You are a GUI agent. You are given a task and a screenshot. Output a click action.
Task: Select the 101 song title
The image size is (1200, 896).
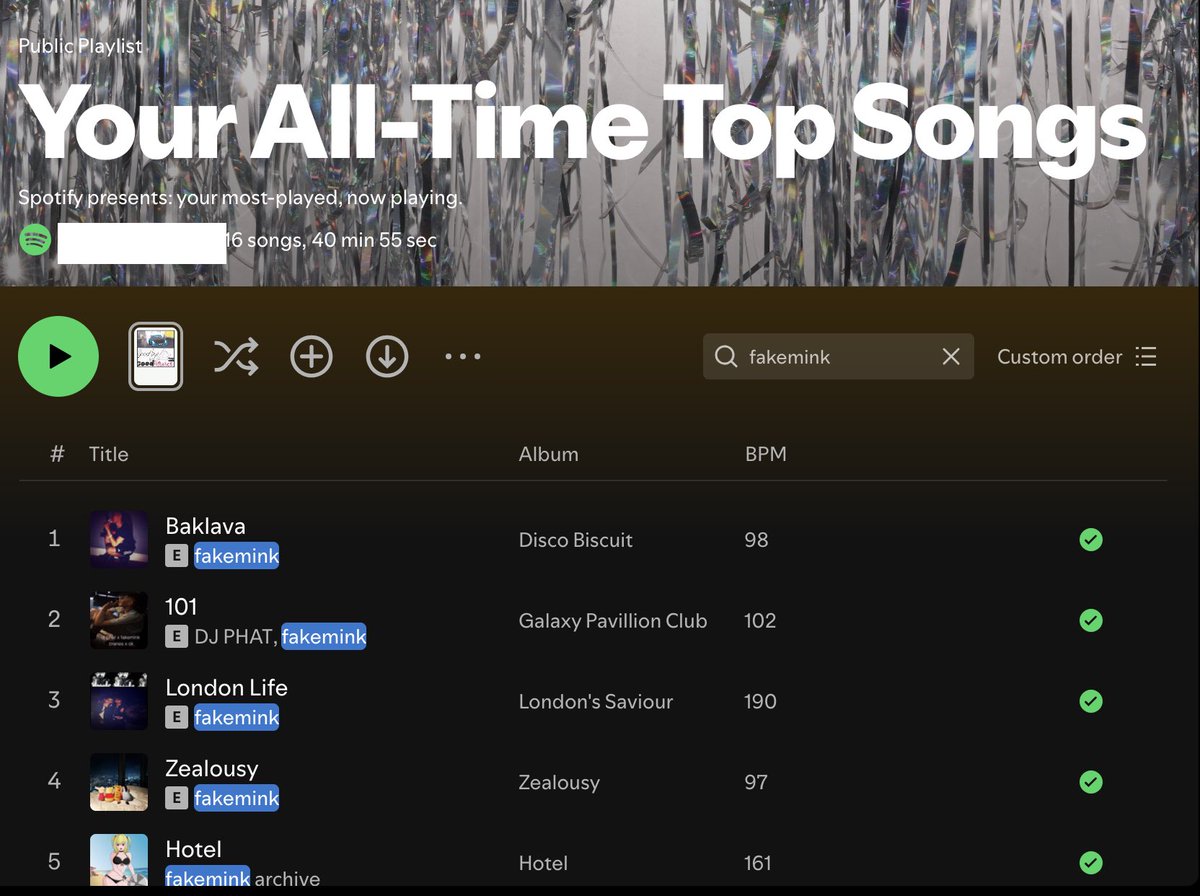181,607
